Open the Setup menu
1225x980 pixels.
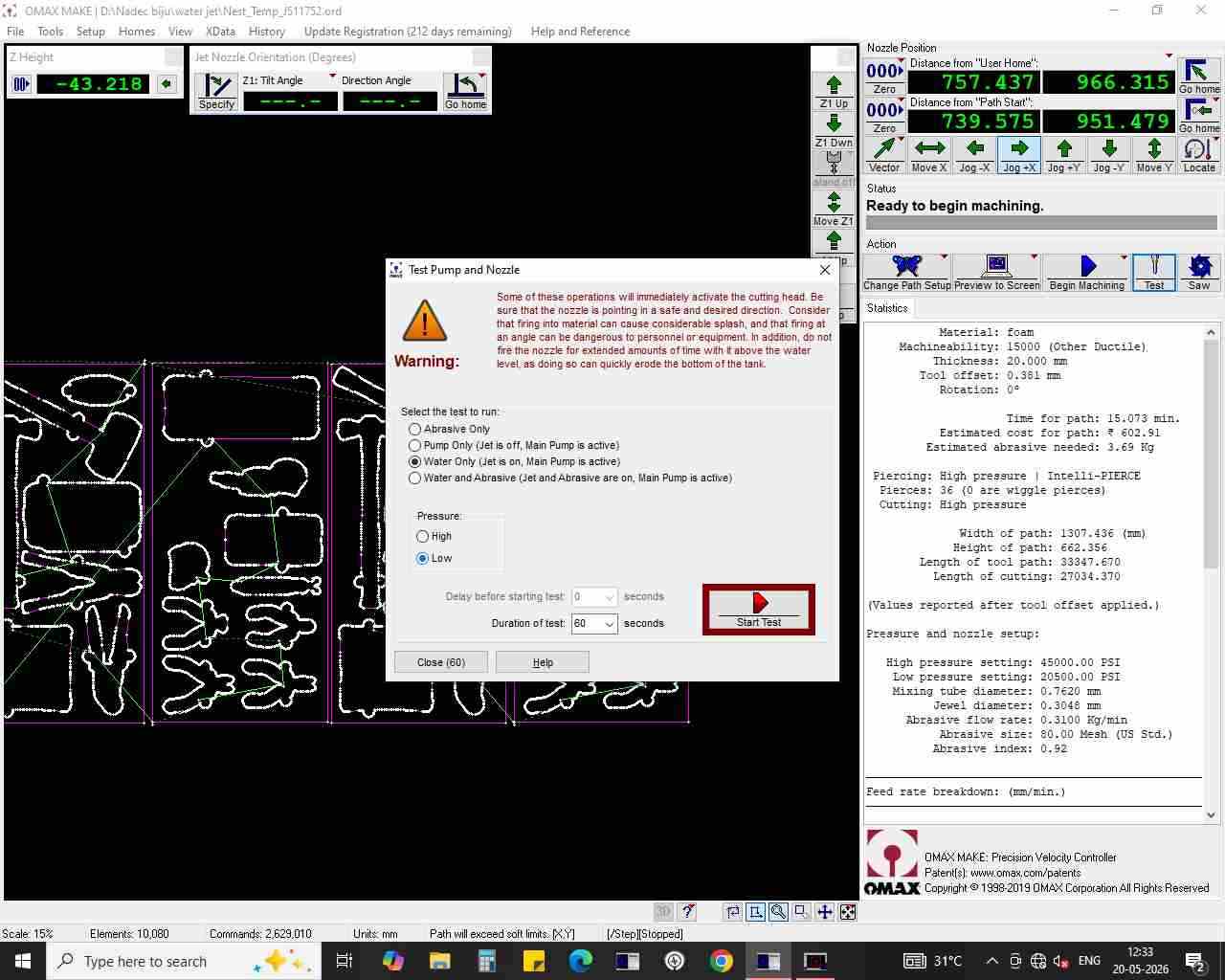coord(91,32)
